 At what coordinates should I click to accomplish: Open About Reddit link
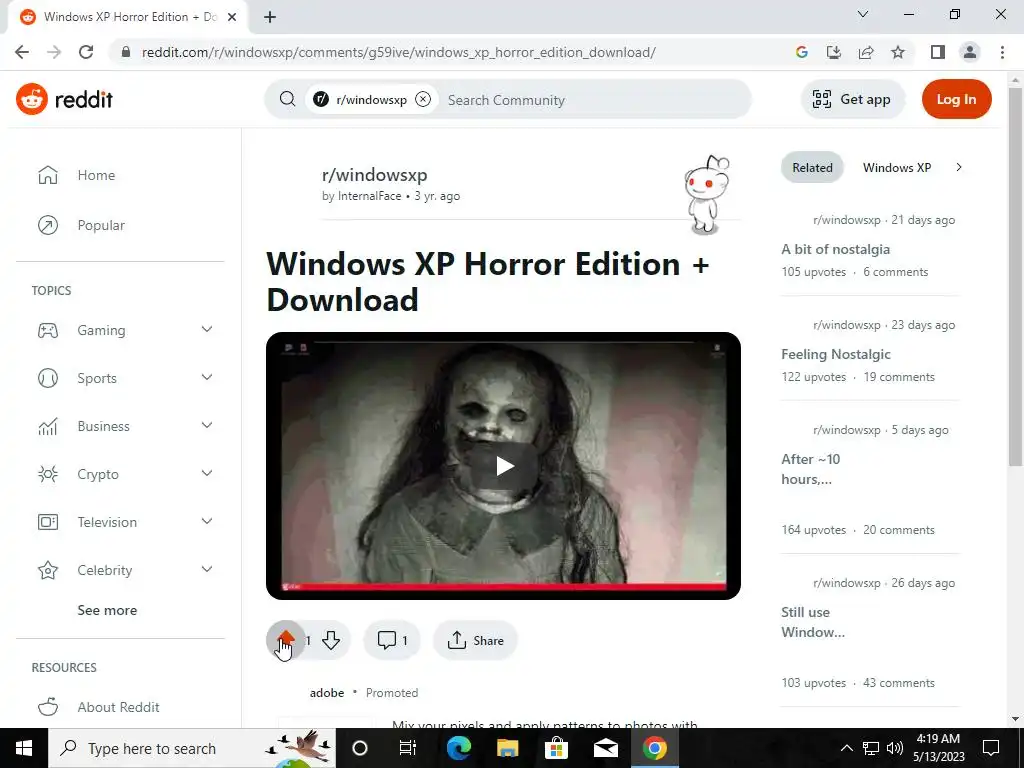pos(118,707)
